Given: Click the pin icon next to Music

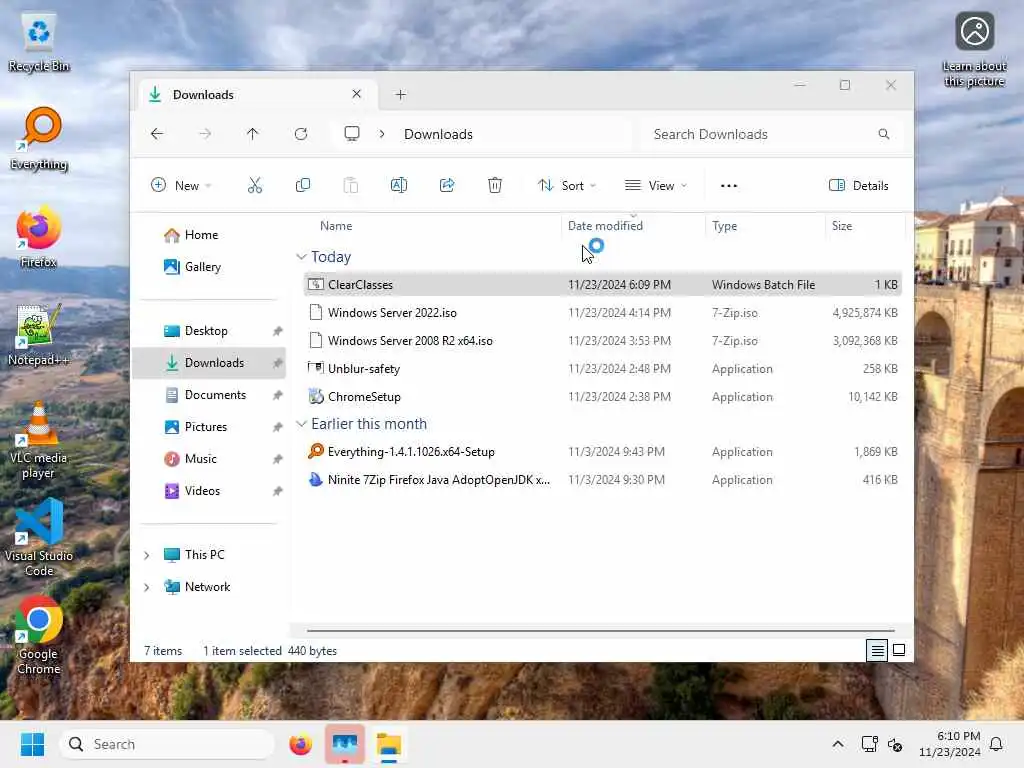Looking at the screenshot, I should click(278, 459).
